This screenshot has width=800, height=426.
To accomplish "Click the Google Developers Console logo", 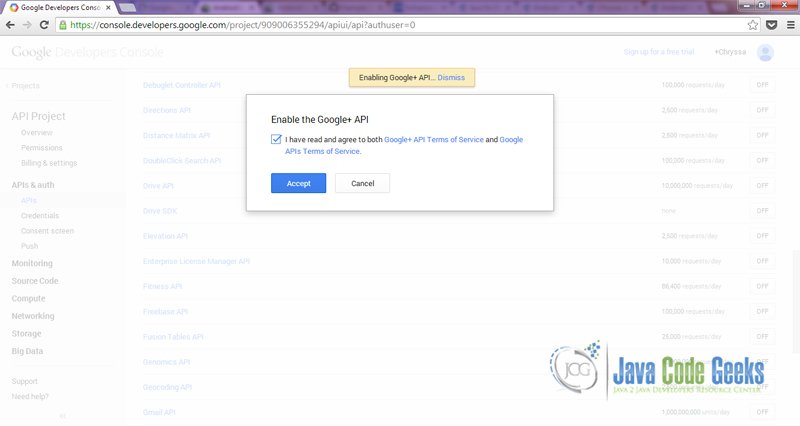I will 87,52.
